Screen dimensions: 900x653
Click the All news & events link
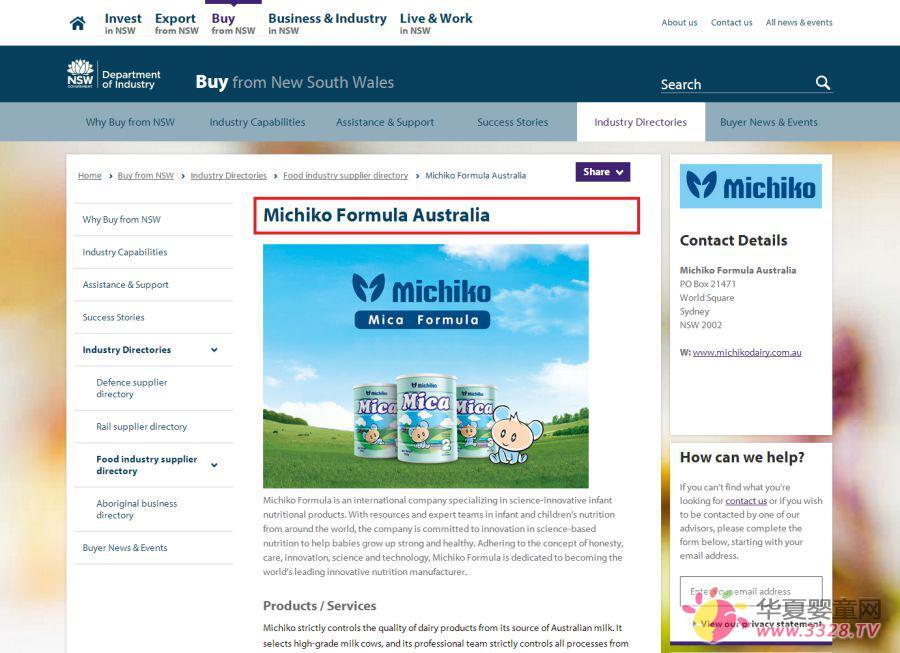[798, 22]
